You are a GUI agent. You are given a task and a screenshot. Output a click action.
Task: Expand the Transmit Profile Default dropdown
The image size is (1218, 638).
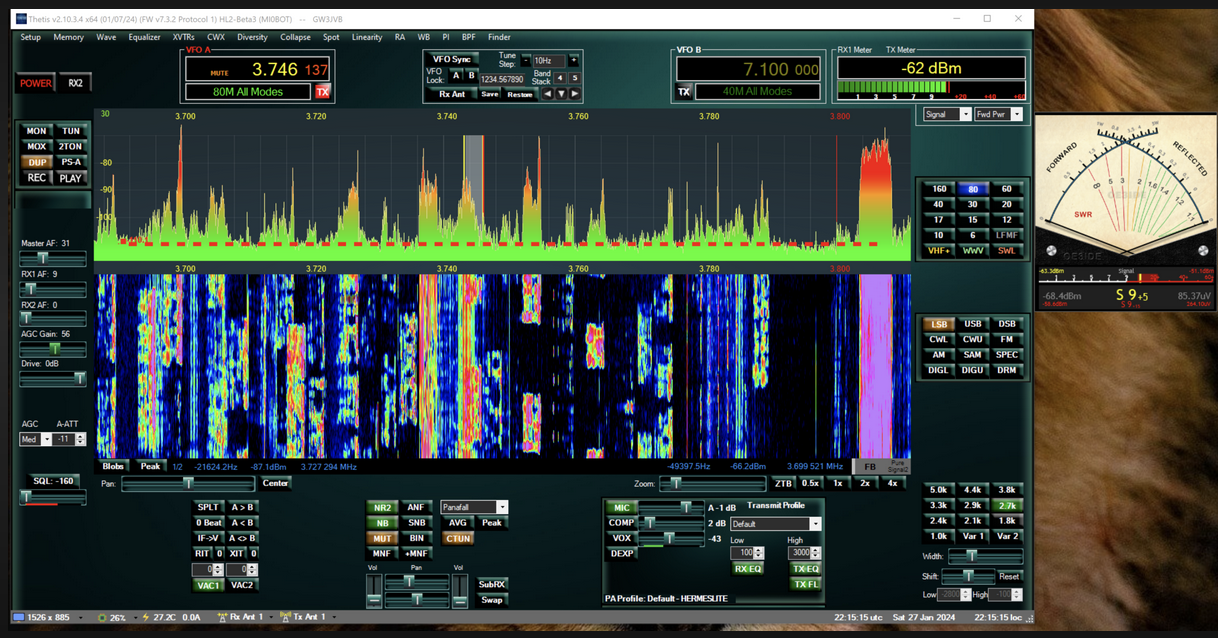[x=815, y=524]
